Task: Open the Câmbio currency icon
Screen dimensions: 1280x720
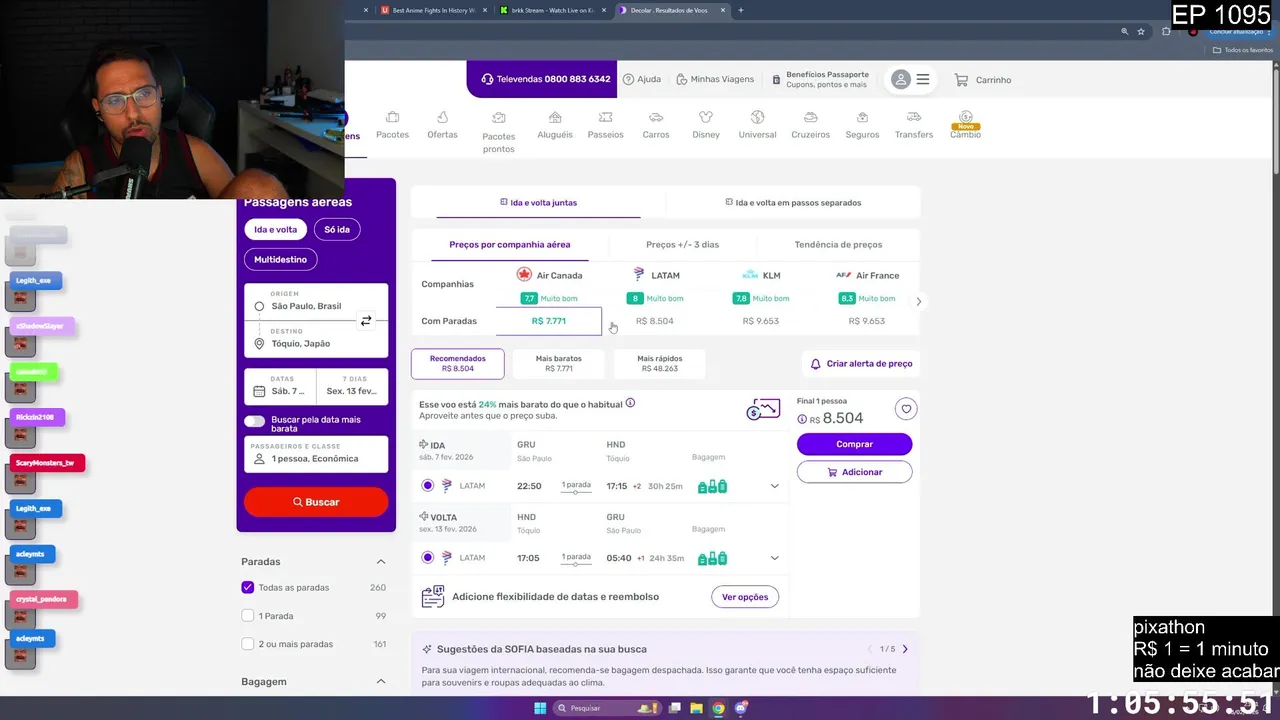Action: pos(965,117)
